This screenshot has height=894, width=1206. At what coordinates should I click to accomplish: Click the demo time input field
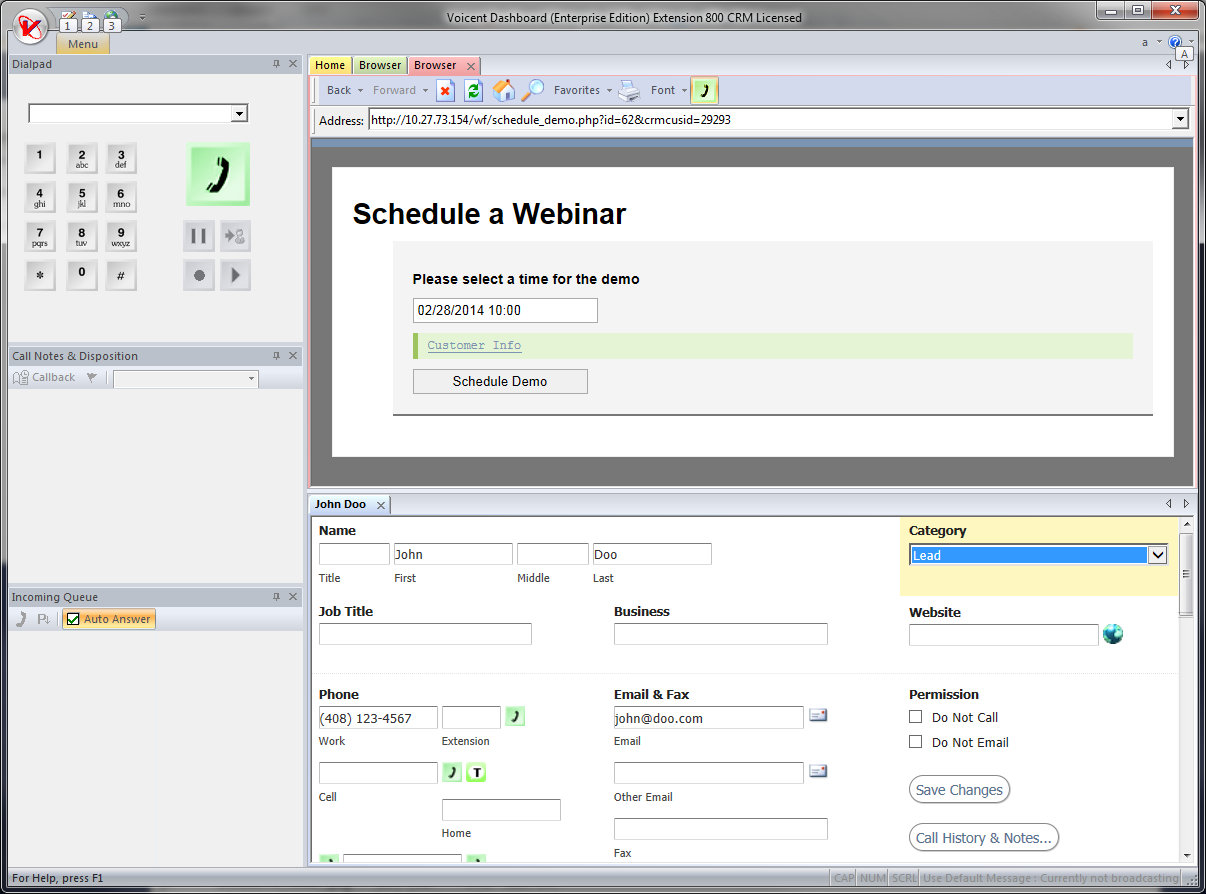click(x=505, y=310)
